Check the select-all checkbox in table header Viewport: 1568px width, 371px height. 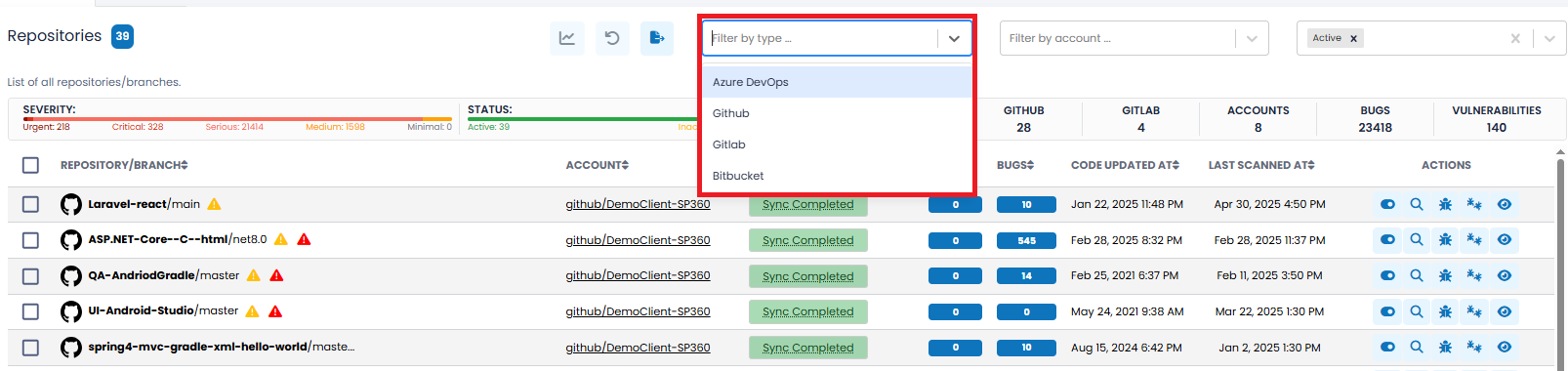30,165
